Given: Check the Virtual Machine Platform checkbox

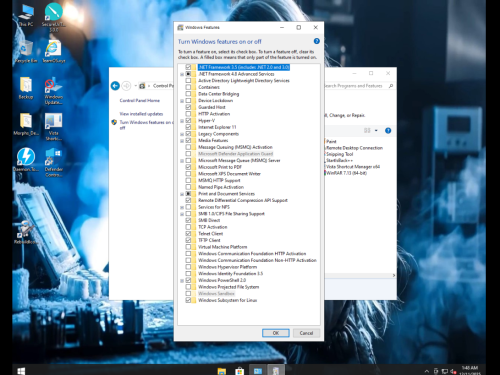Looking at the screenshot, I should pos(188,247).
